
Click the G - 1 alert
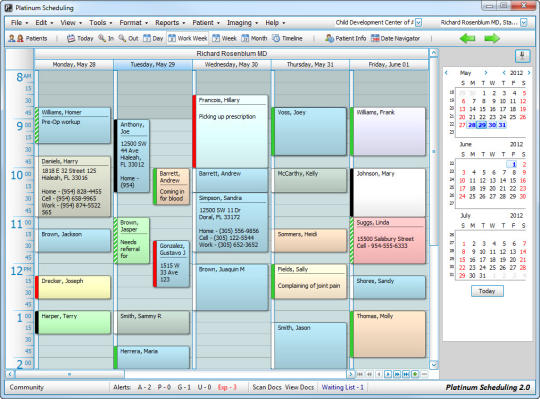[x=184, y=387]
